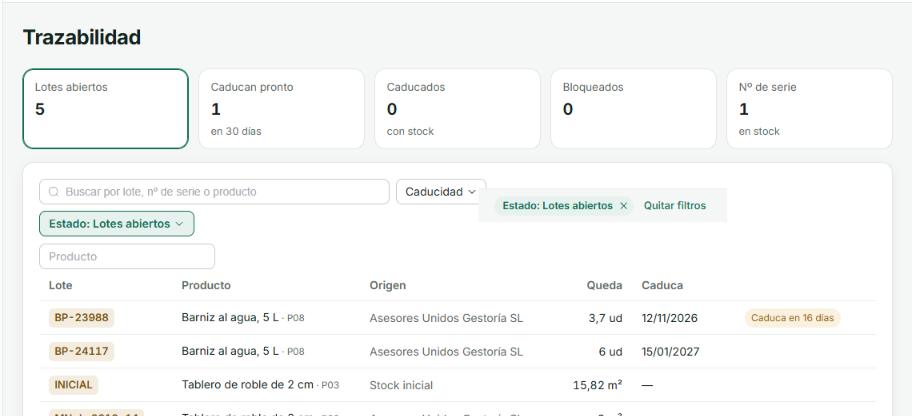
Task: Open lot BP-24117 badge
Action: click(x=81, y=352)
